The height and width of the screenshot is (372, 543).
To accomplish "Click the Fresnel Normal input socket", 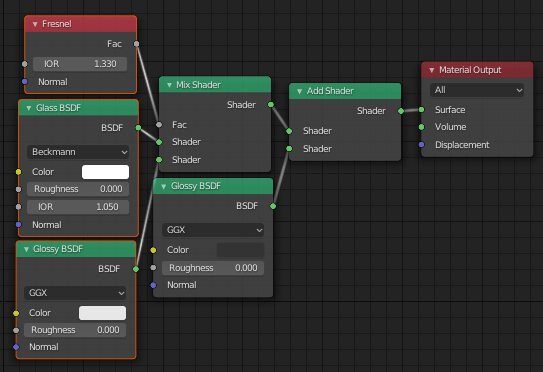I will 25,82.
